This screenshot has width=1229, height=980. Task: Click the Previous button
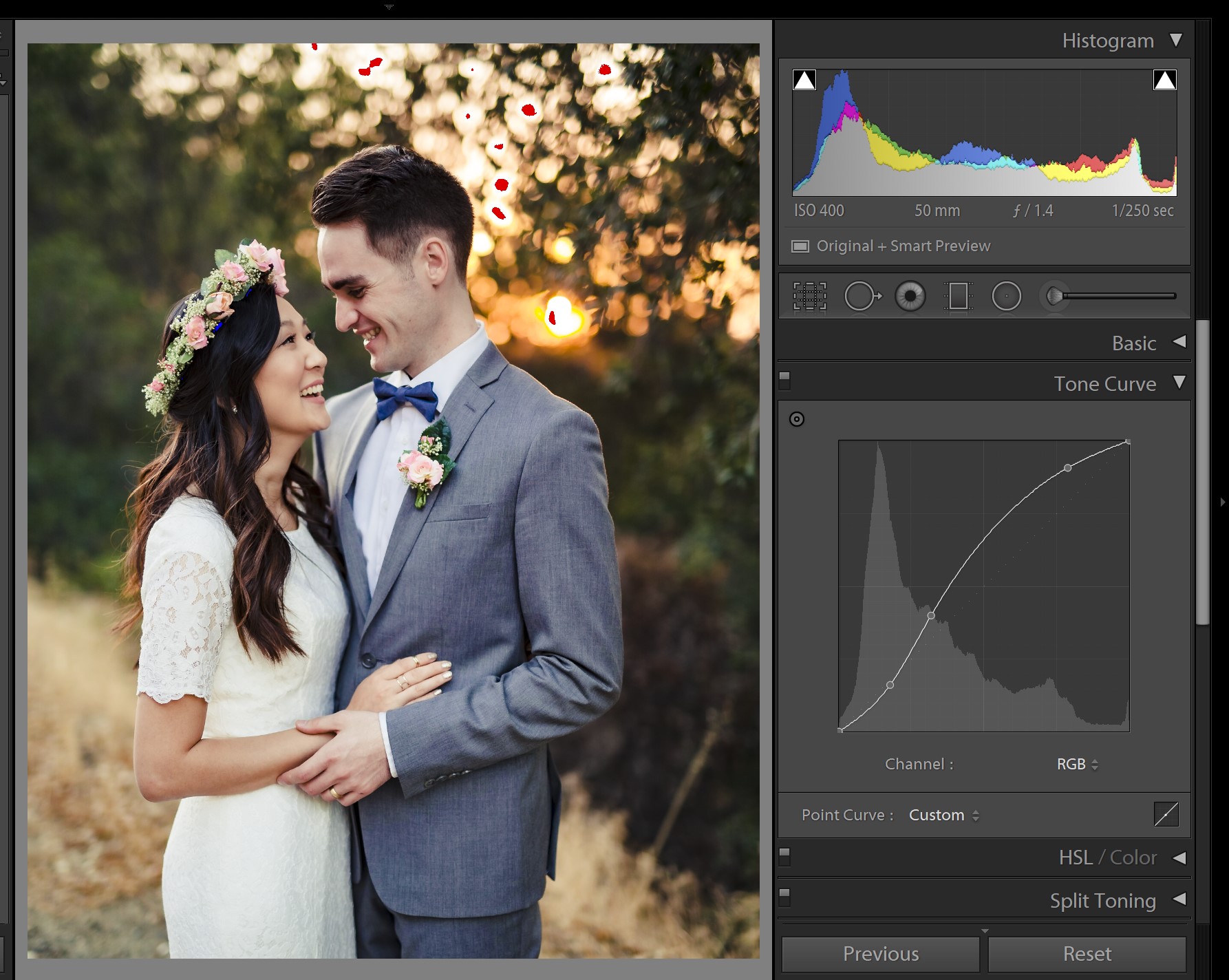tap(880, 954)
